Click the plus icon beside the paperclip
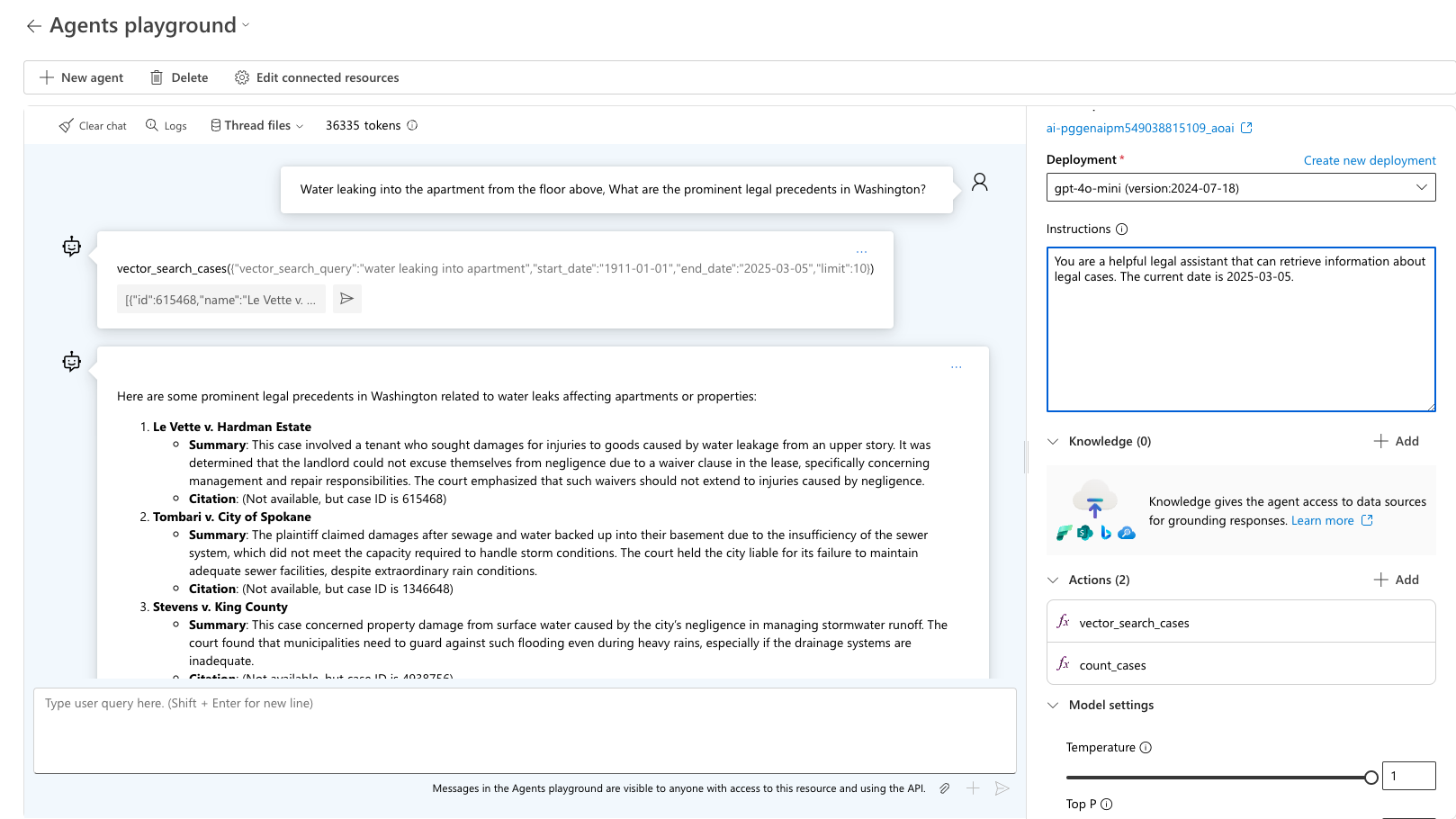The width and height of the screenshot is (1456, 819). tap(973, 788)
